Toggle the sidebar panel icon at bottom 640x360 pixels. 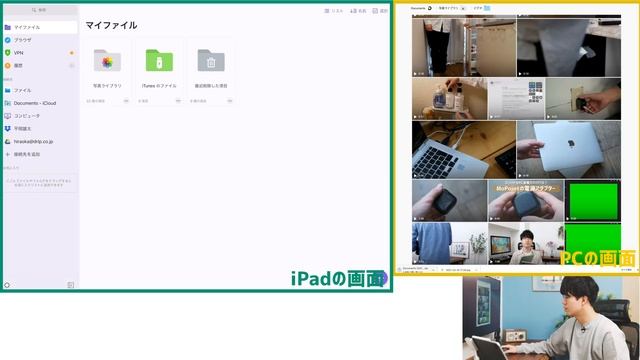tap(71, 285)
